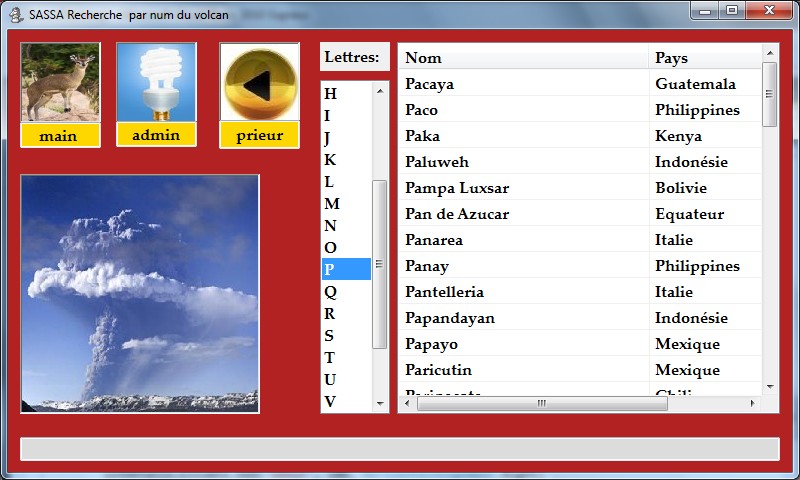Sort by the Nom column header
This screenshot has height=480, width=800.
(523, 58)
